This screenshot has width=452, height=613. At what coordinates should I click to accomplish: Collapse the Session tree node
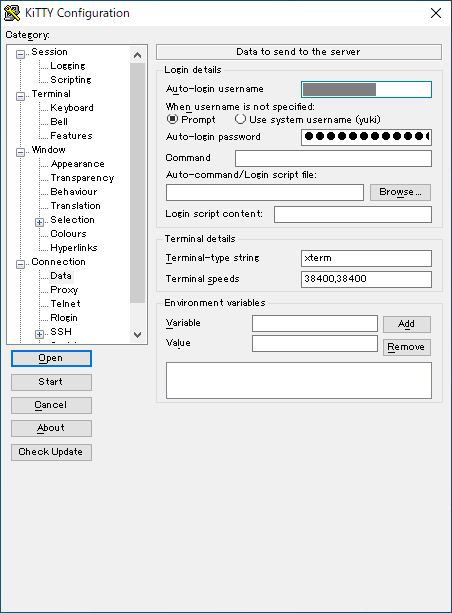click(x=20, y=54)
